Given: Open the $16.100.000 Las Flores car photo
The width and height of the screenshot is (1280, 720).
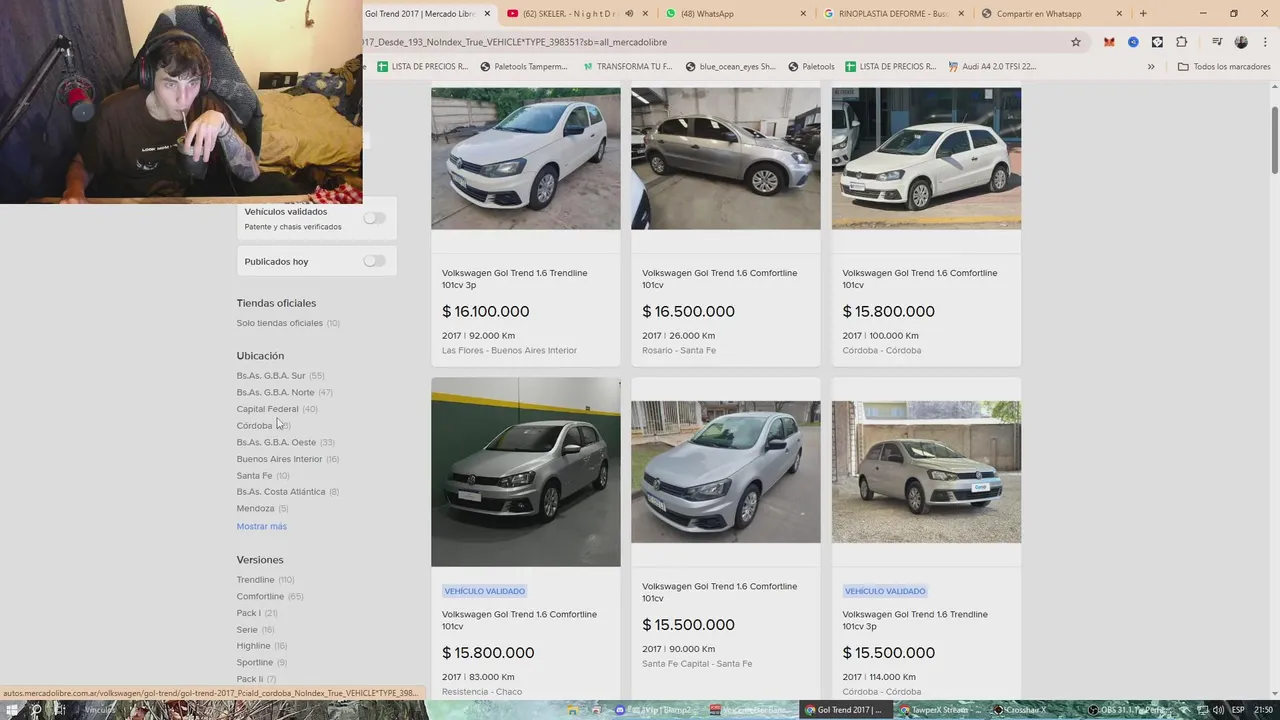Looking at the screenshot, I should [526, 158].
